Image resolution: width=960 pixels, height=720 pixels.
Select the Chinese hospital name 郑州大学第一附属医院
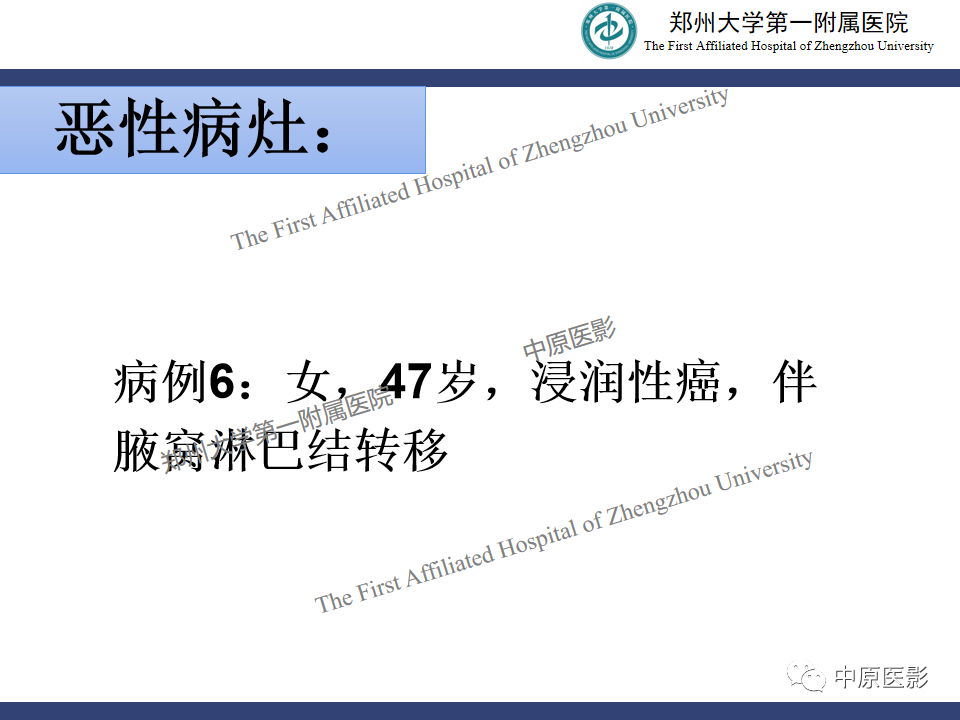click(x=789, y=23)
